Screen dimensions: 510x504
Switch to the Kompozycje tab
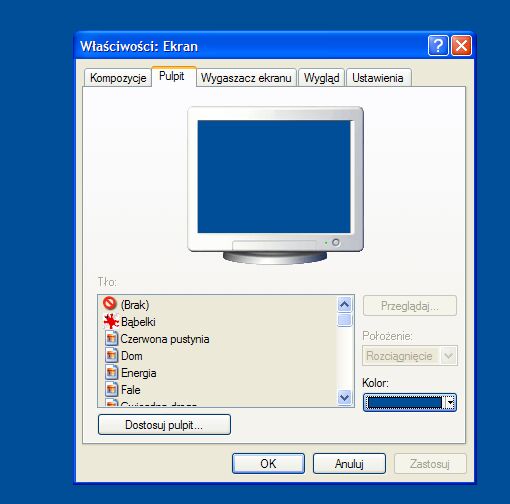118,78
